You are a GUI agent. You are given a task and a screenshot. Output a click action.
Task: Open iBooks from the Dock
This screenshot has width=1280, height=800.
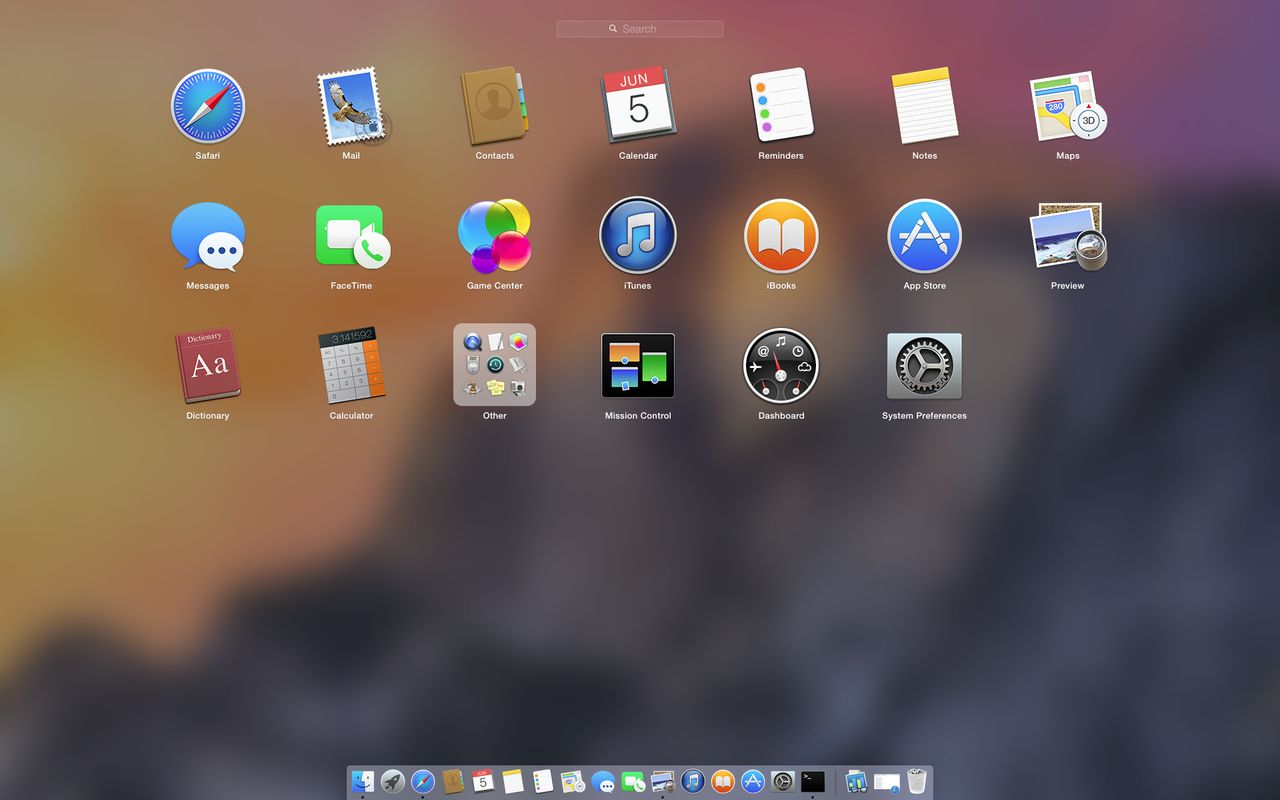click(x=723, y=781)
